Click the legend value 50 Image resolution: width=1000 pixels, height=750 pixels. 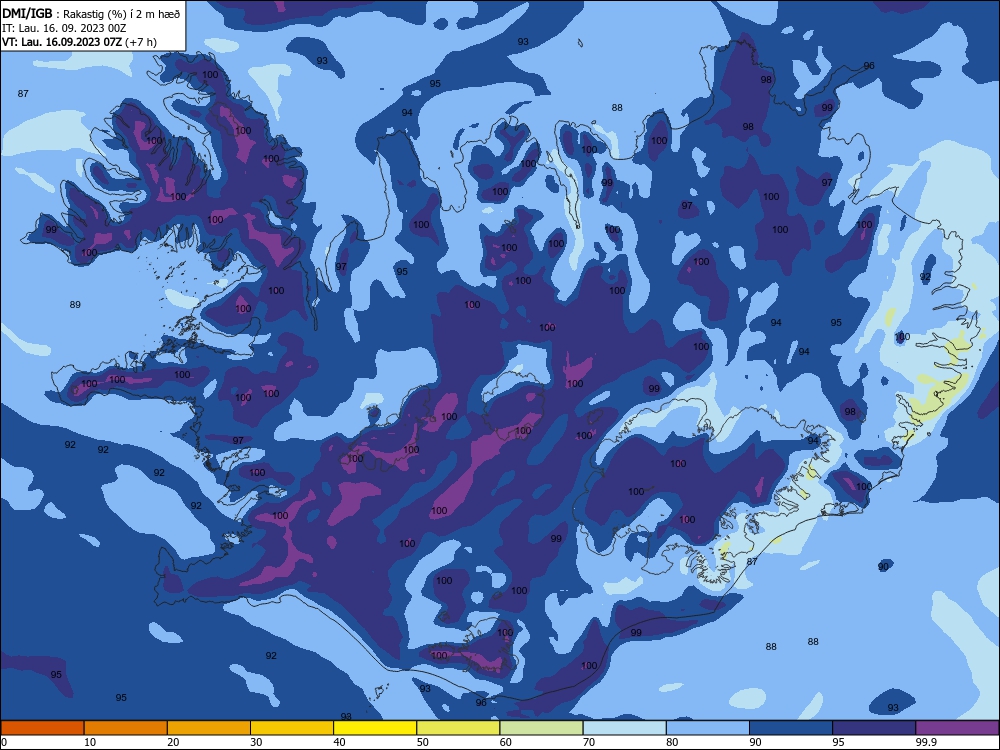(x=422, y=742)
